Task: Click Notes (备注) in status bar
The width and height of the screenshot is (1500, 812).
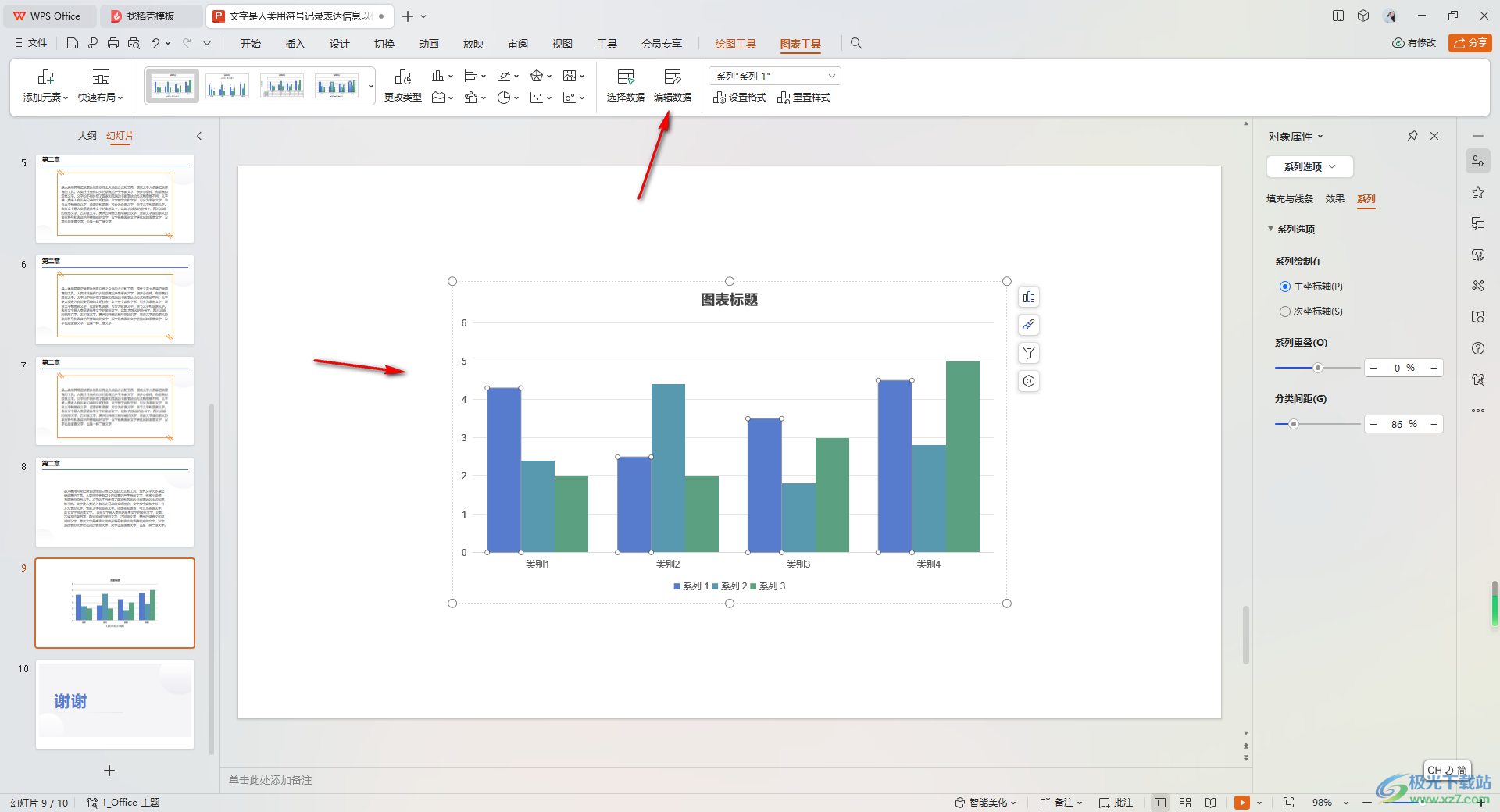Action: 1061,803
